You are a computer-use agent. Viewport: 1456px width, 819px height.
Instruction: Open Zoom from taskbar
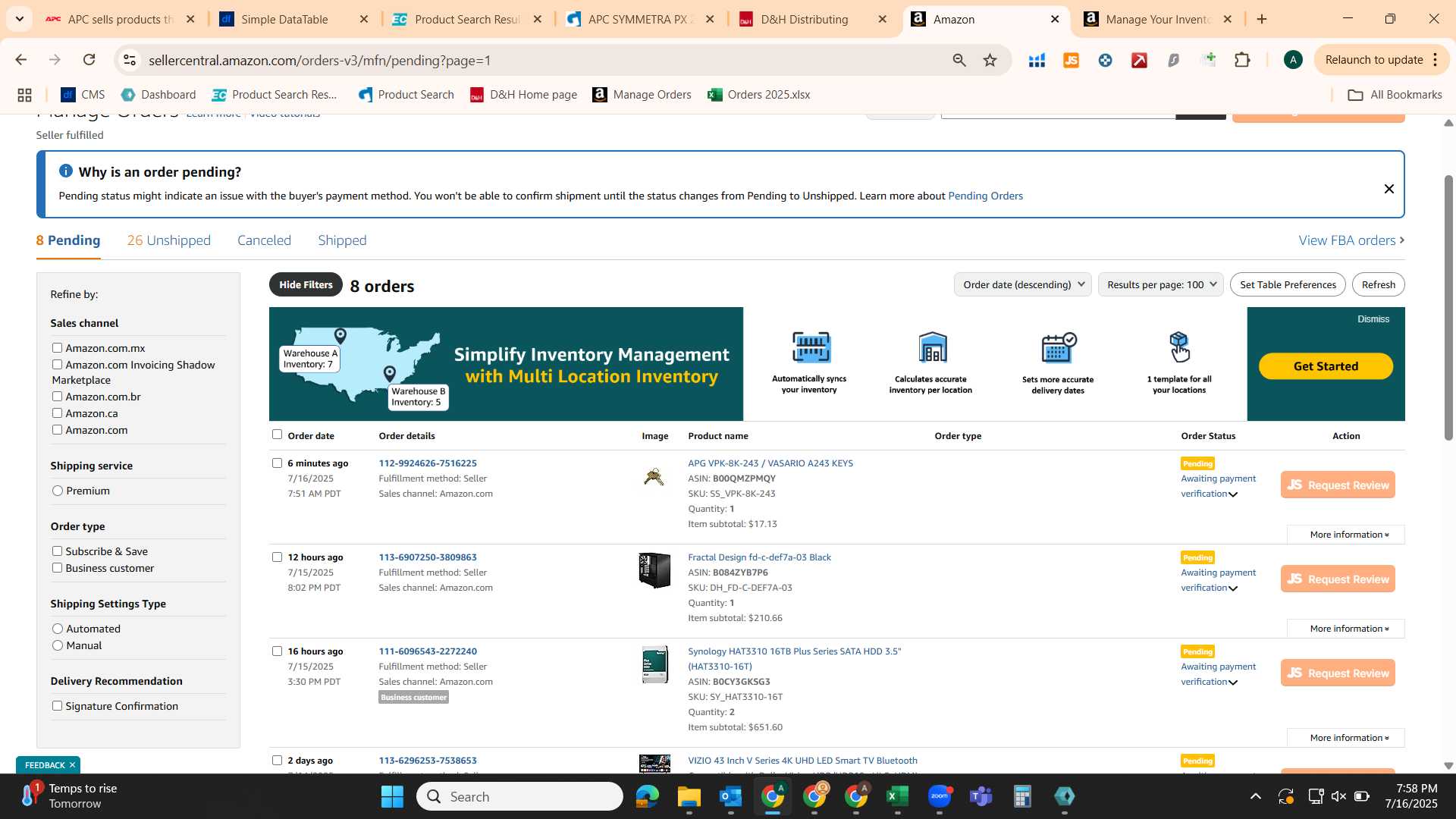(939, 796)
